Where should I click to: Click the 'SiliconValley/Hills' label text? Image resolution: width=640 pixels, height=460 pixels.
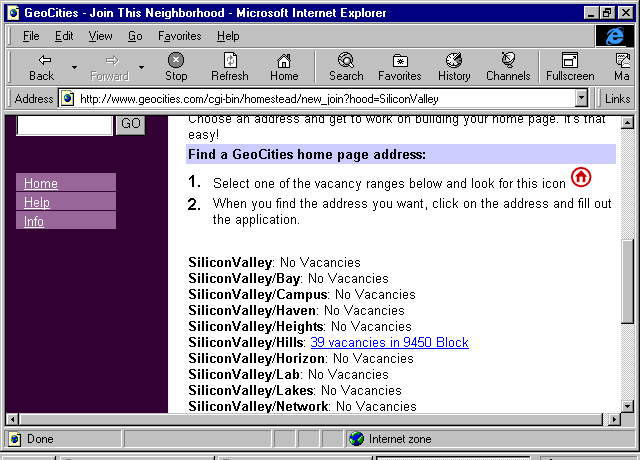247,342
